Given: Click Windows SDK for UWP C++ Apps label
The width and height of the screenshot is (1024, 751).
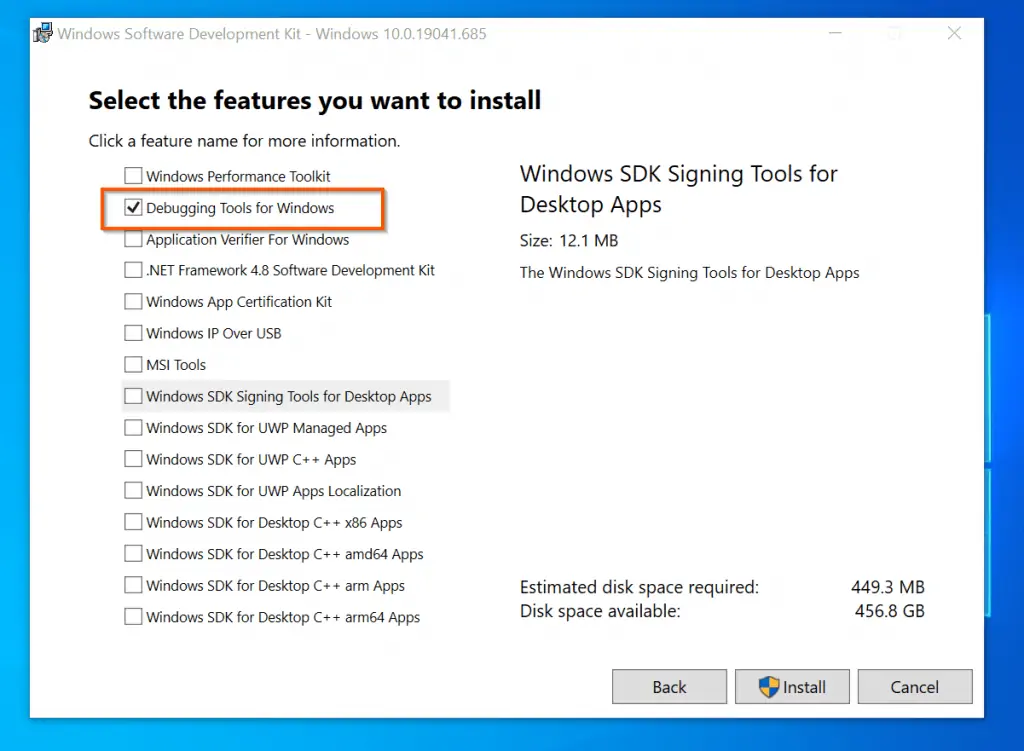Looking at the screenshot, I should [x=251, y=460].
